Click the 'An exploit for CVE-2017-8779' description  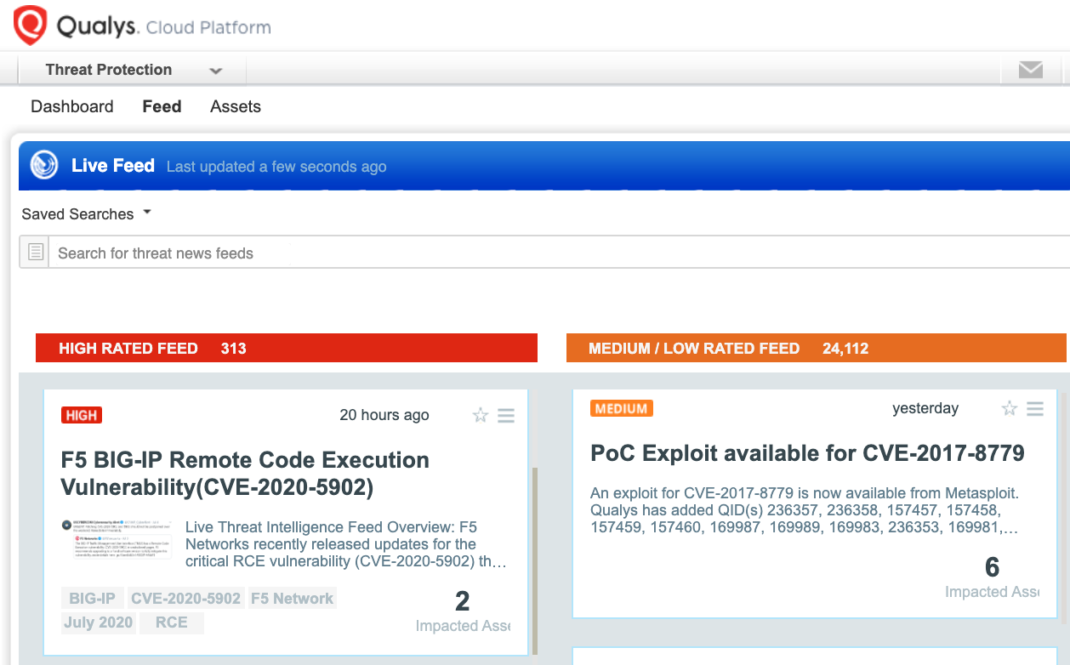805,510
